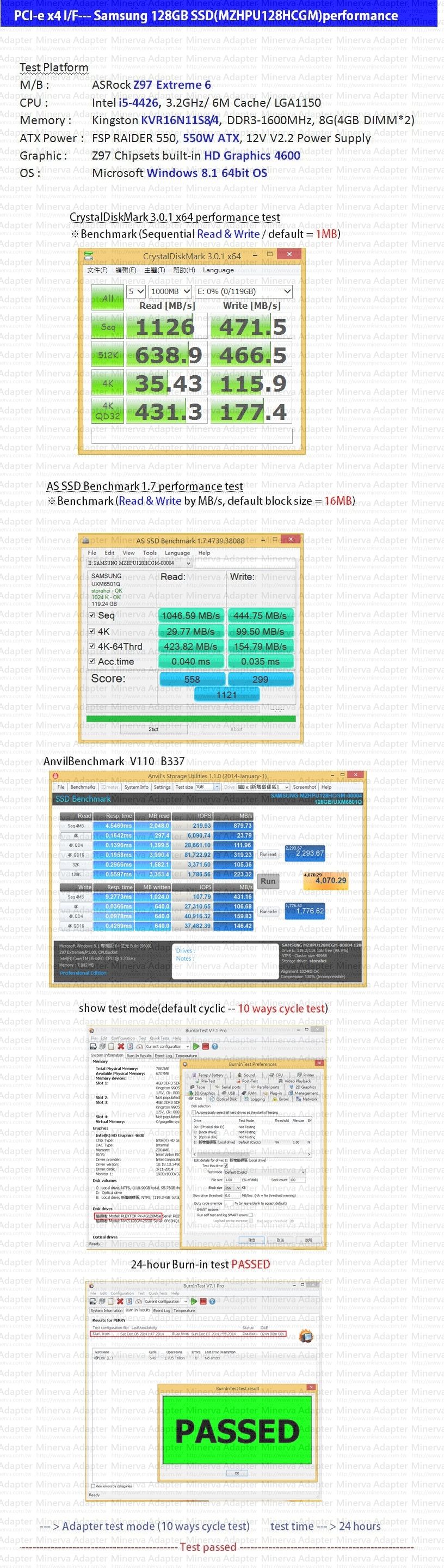Click gauge toolbar icon in BurnInTest results window

pyautogui.click(x=139, y=1301)
